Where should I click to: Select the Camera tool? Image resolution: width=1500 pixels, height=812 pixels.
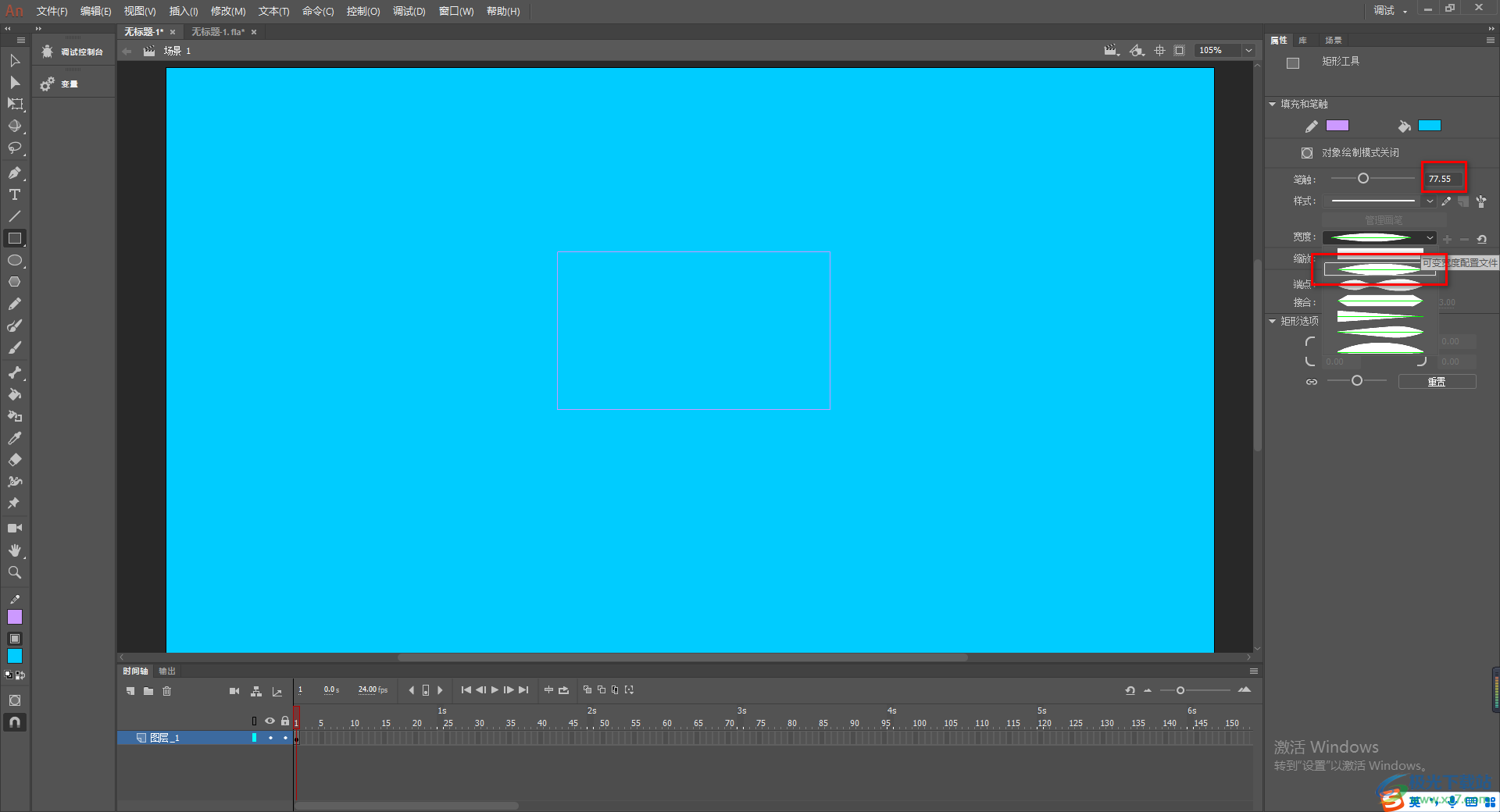click(15, 529)
